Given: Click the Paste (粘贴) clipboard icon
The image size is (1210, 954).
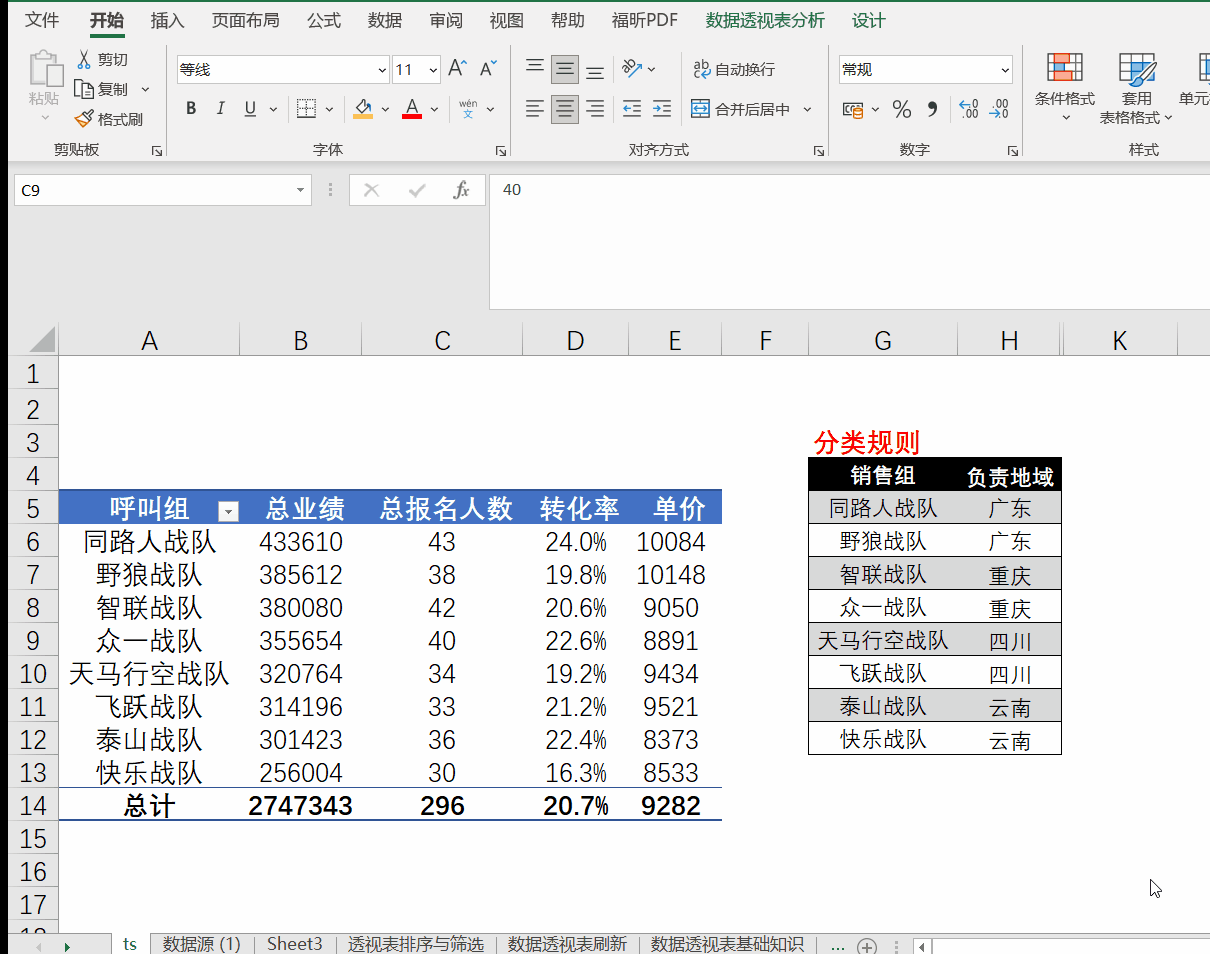Looking at the screenshot, I should tap(44, 70).
